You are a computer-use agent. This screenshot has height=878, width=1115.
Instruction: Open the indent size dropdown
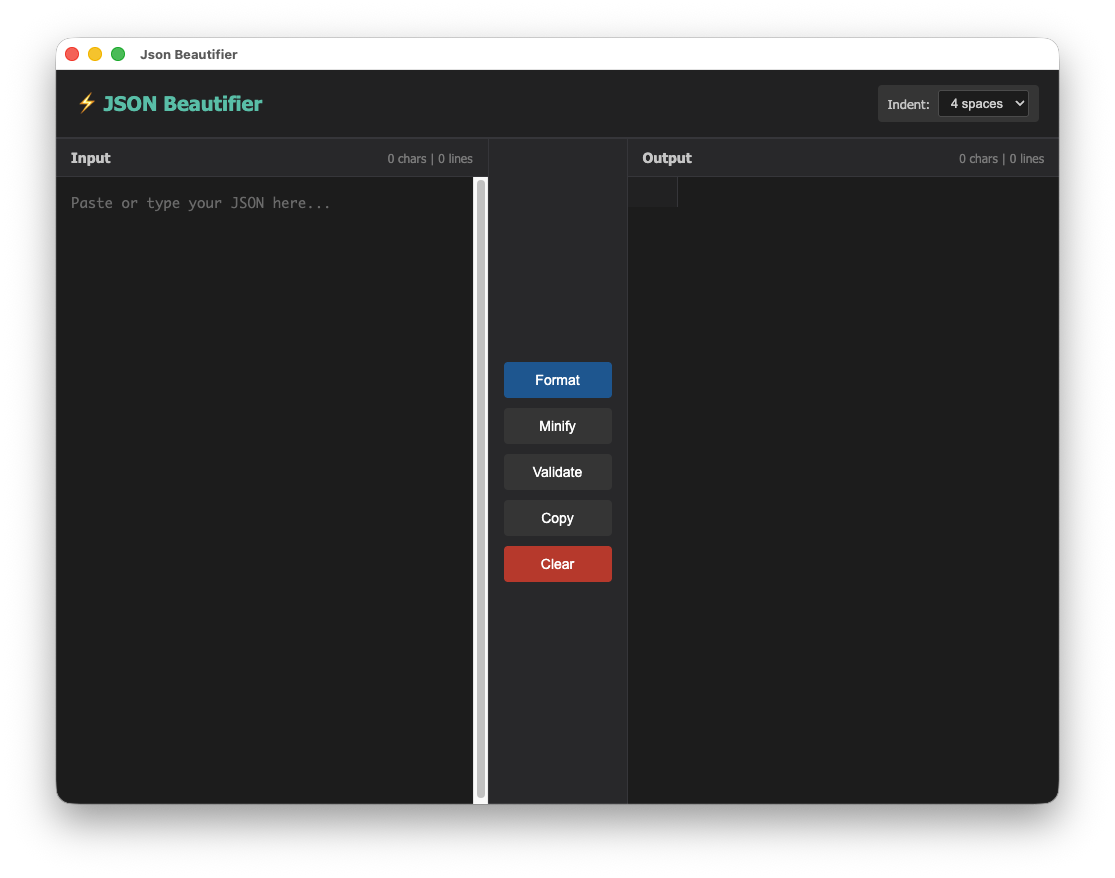tap(983, 103)
